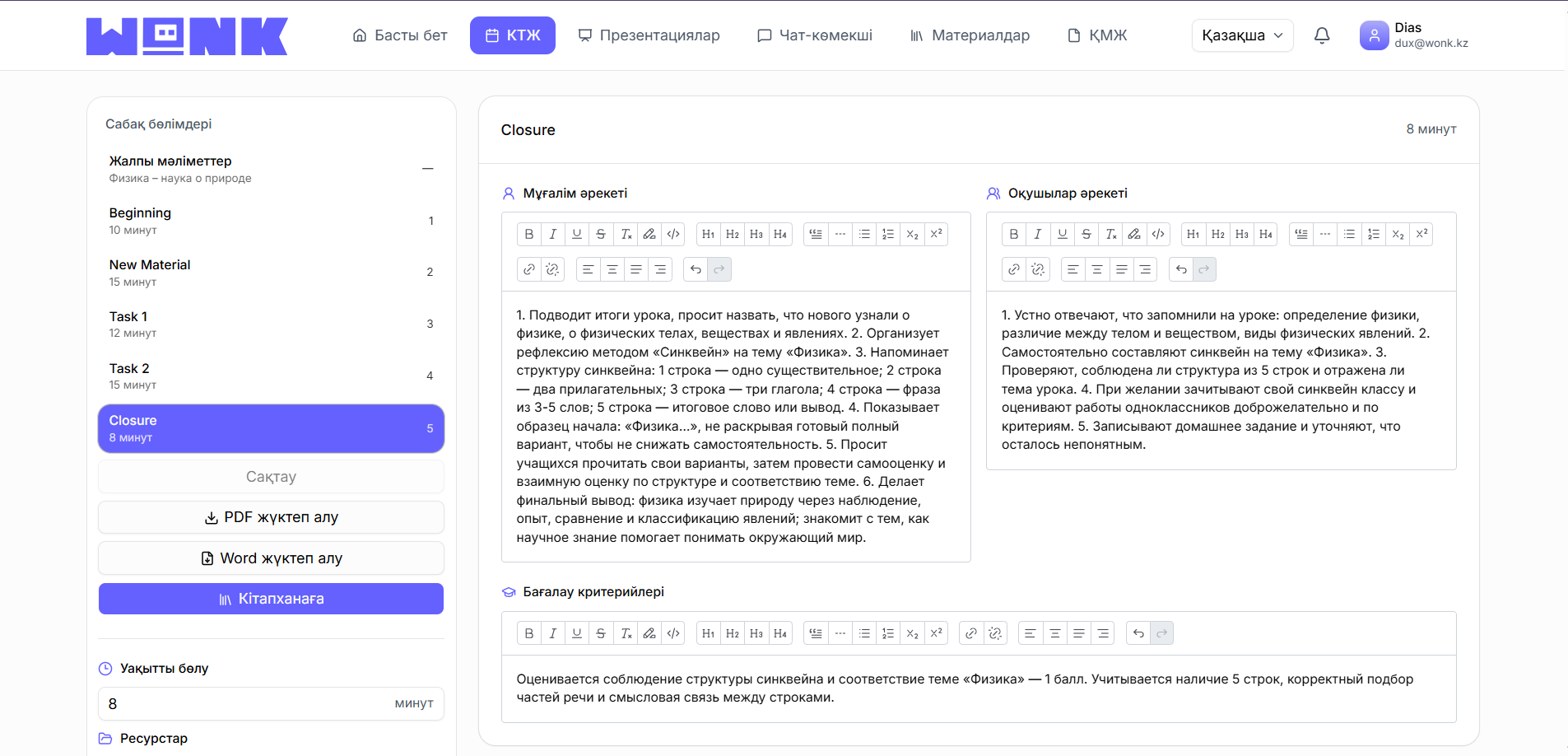Download the lesson as PDF
The width and height of the screenshot is (1568, 756).
point(271,516)
